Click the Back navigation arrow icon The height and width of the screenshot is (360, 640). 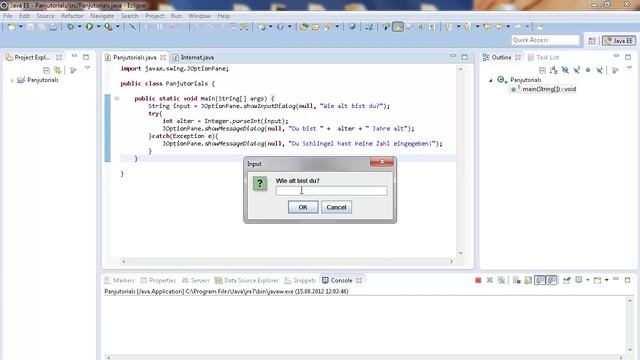click(499, 27)
